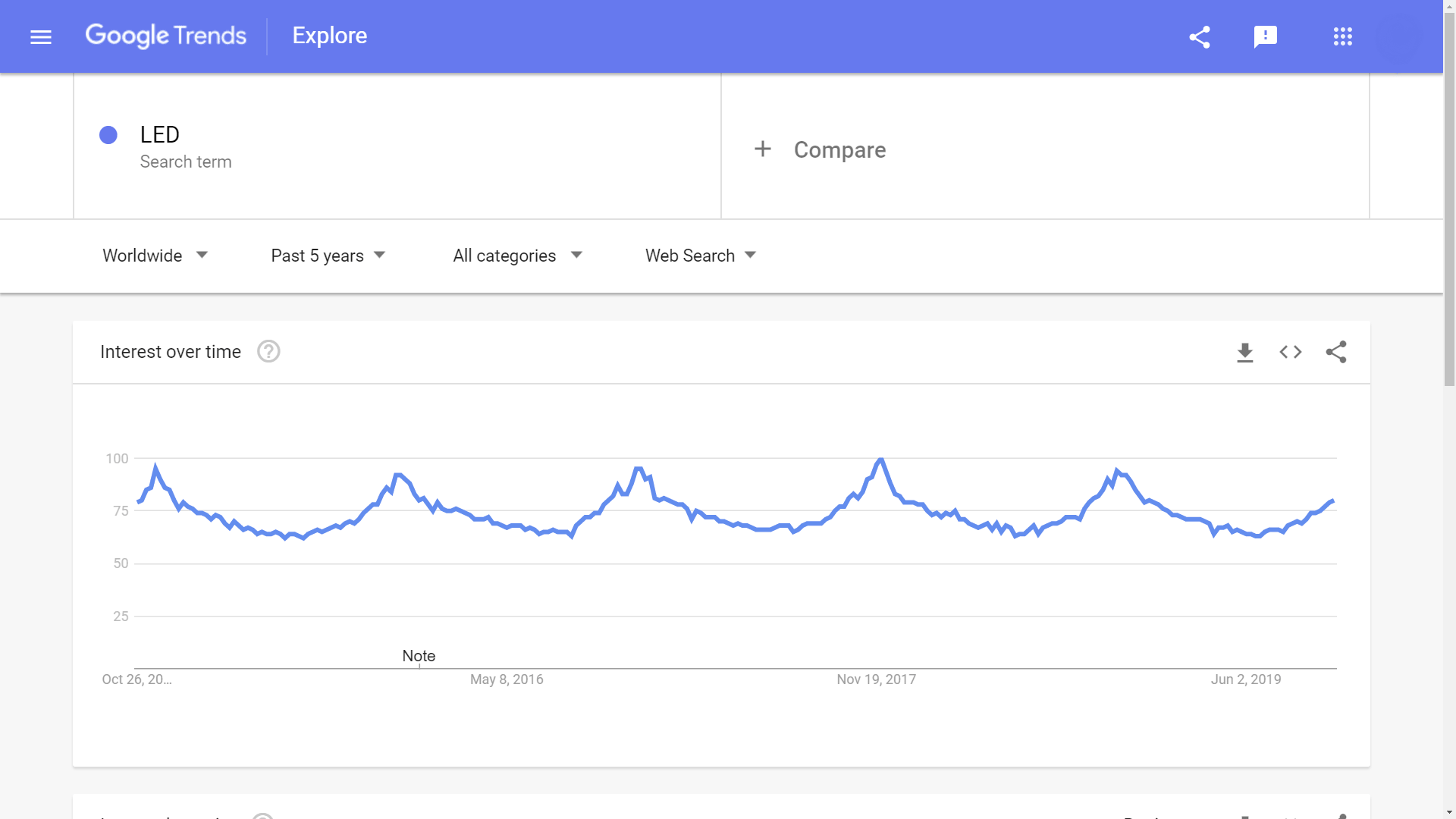Click the embed code icon
The width and height of the screenshot is (1456, 819).
tap(1290, 352)
